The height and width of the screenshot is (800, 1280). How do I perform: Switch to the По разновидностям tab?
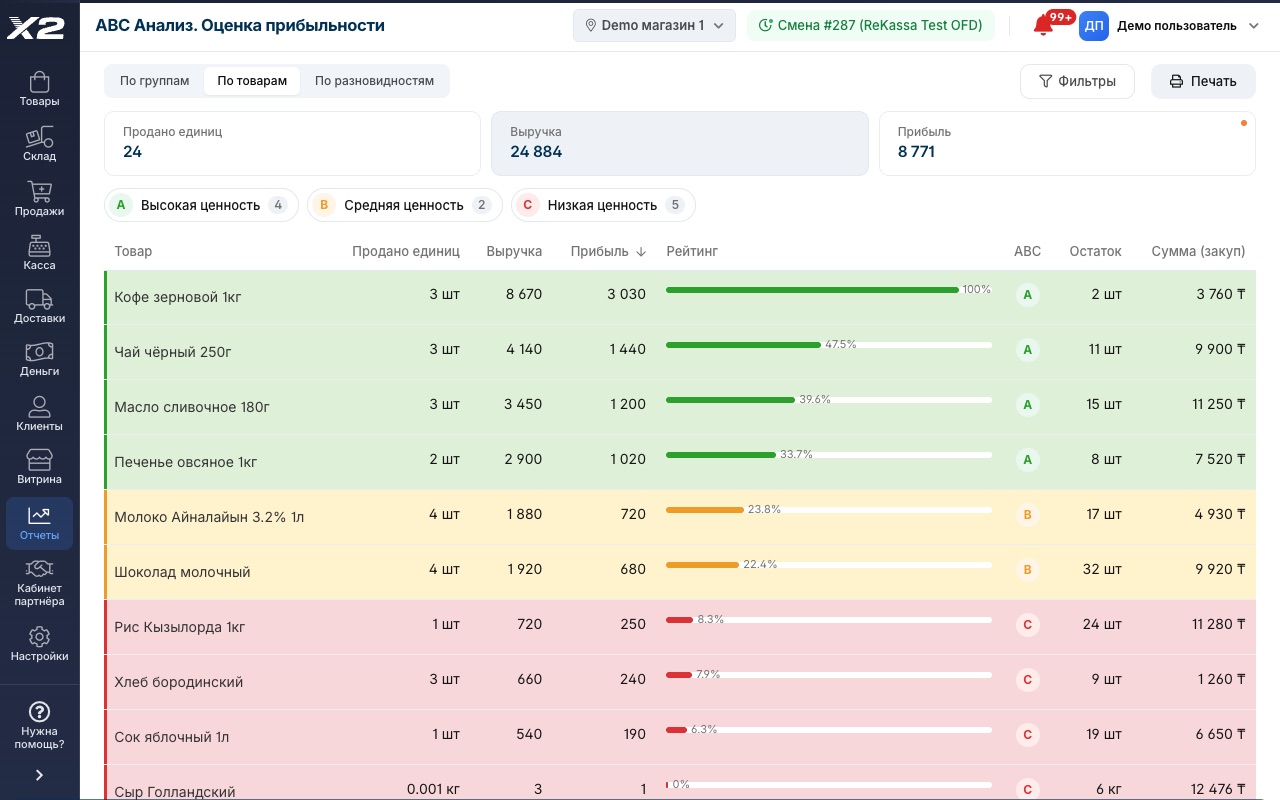tap(374, 81)
